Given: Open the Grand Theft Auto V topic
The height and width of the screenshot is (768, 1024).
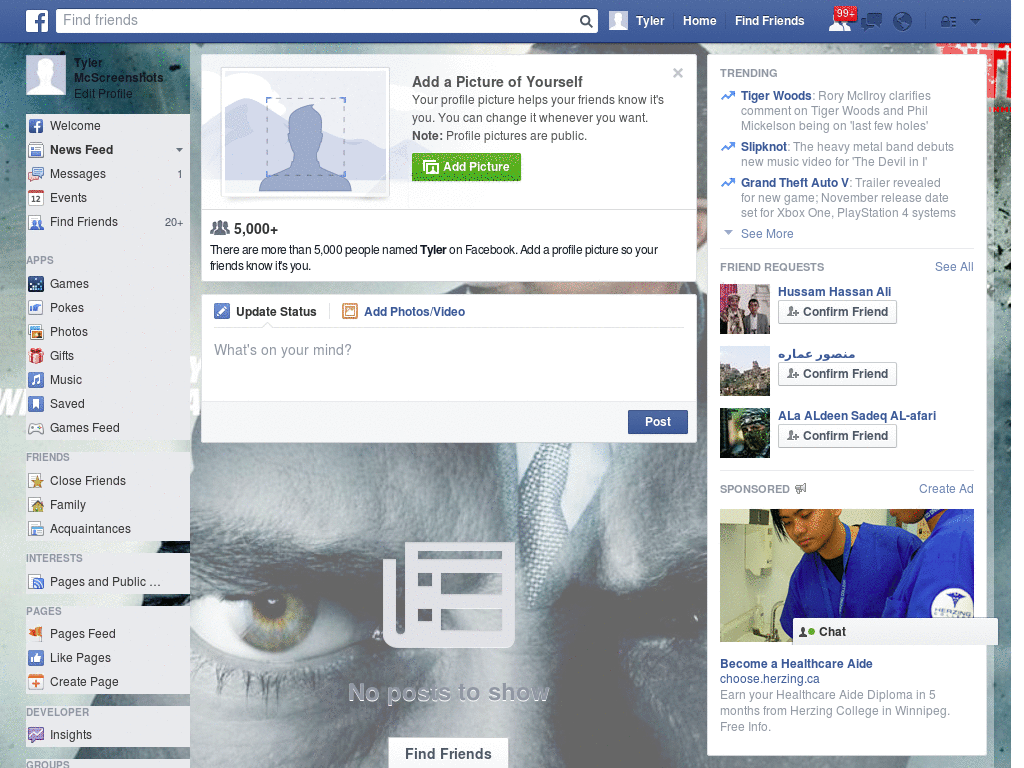Looking at the screenshot, I should (x=794, y=183).
